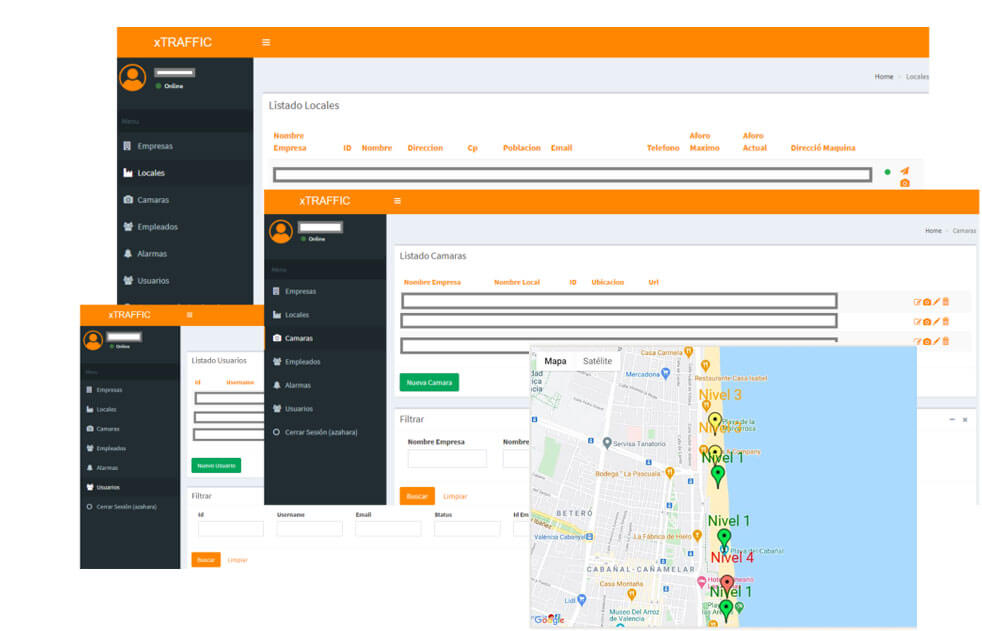Click the edit-square icon in the first Listado Camaras row
The width and height of the screenshot is (982, 631).
(917, 302)
